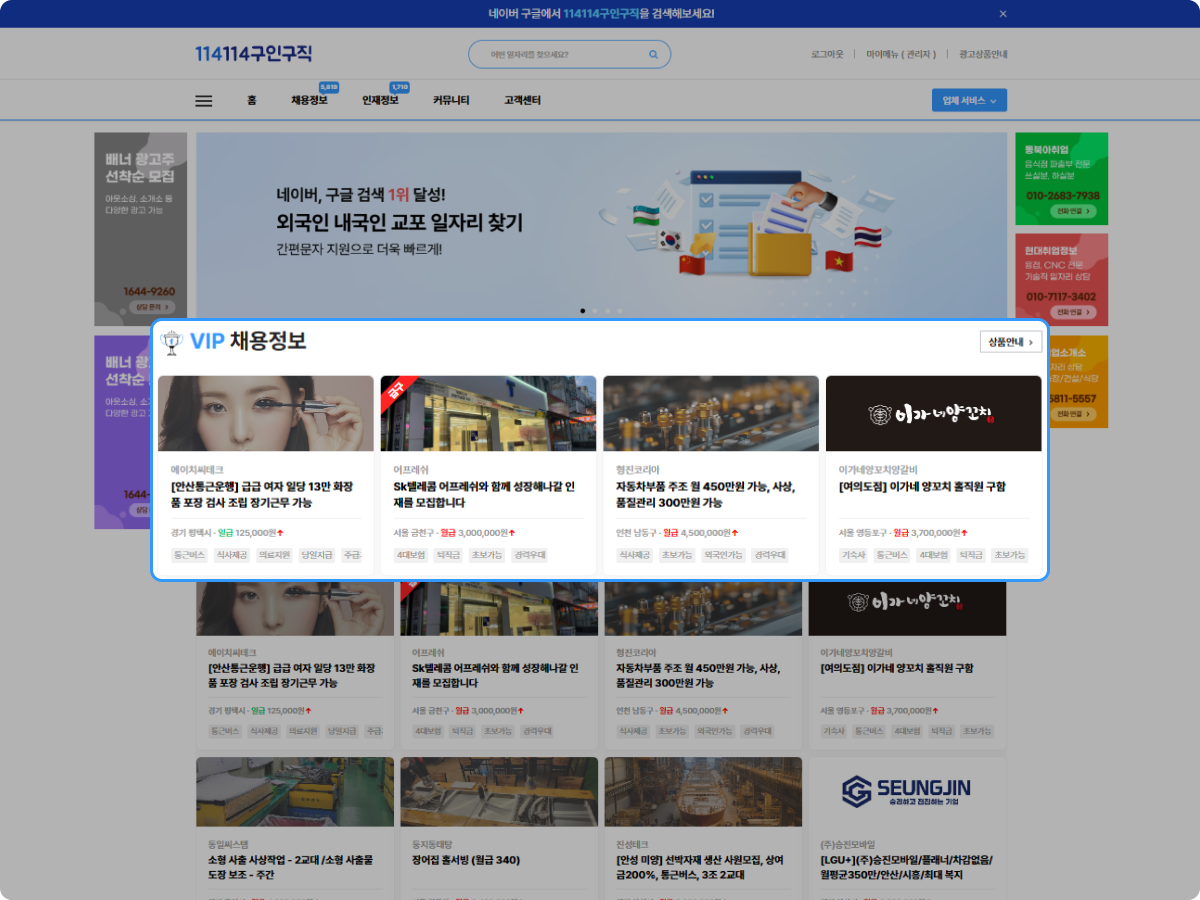This screenshot has height=900, width=1200.
Task: Open 소형 사출 사상작업 job title
Action: 292,867
